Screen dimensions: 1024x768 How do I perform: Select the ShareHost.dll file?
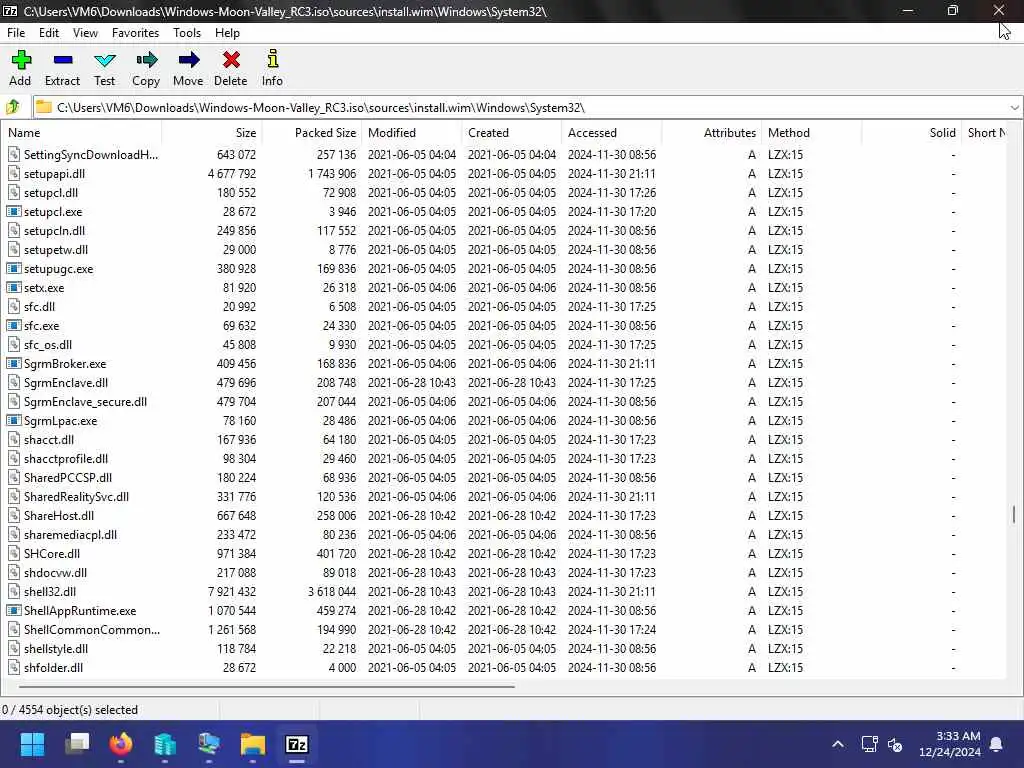(59, 515)
